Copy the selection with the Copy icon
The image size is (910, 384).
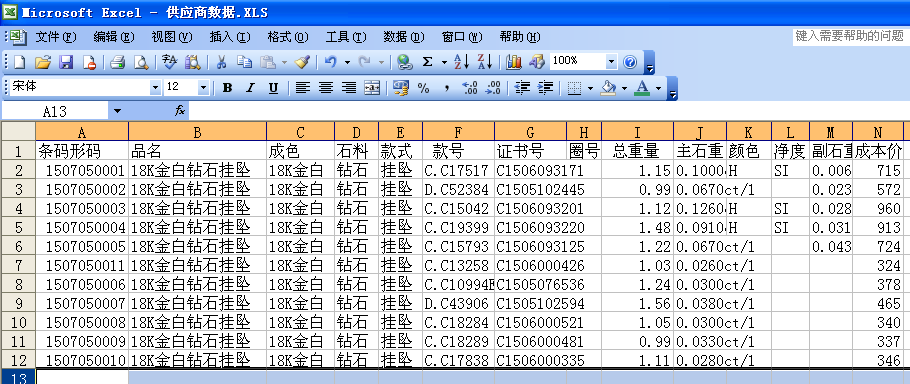pos(244,62)
